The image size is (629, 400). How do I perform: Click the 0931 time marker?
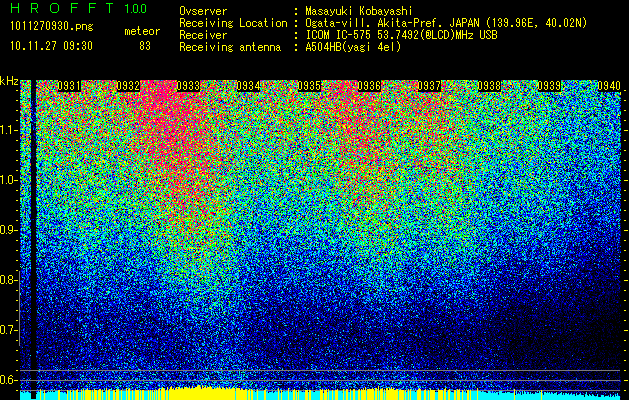69,86
